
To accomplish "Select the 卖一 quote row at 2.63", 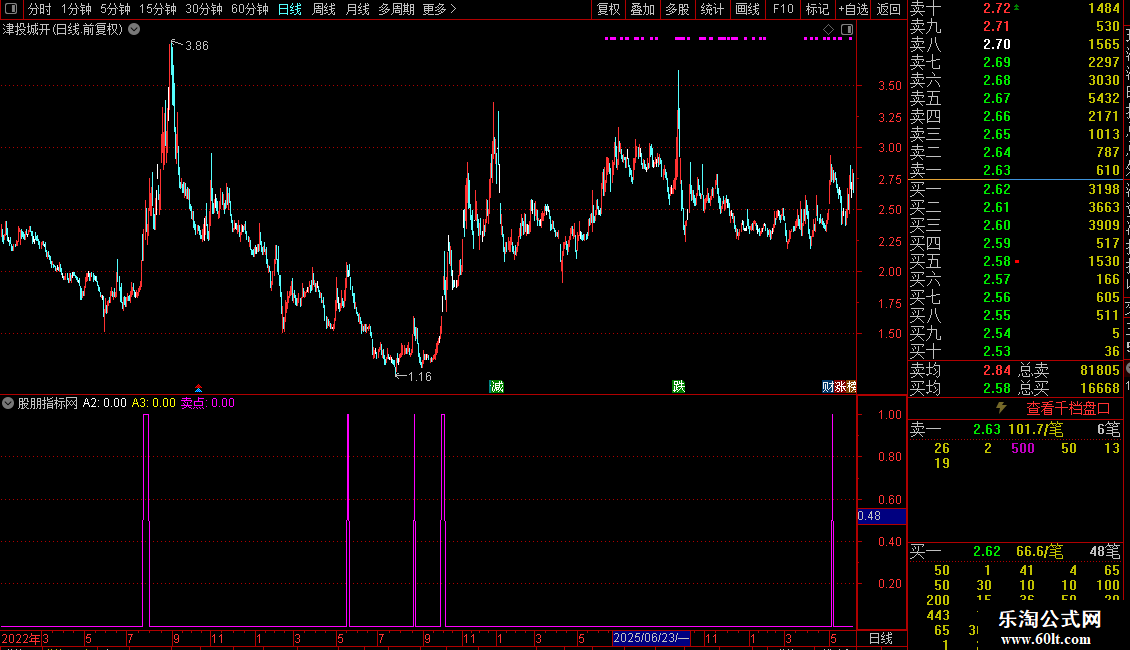I will click(1015, 170).
